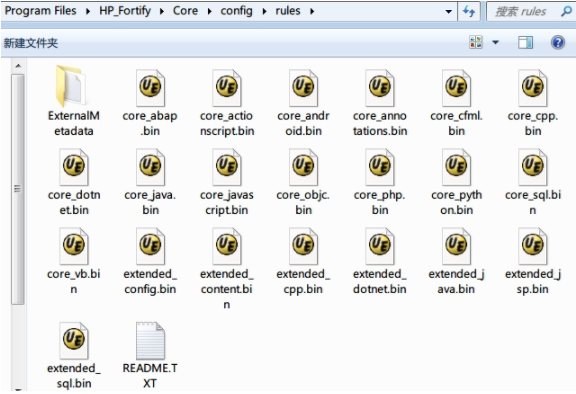Click the scrollbar down arrow
Screen dimensions: 576x394
tap(18, 389)
